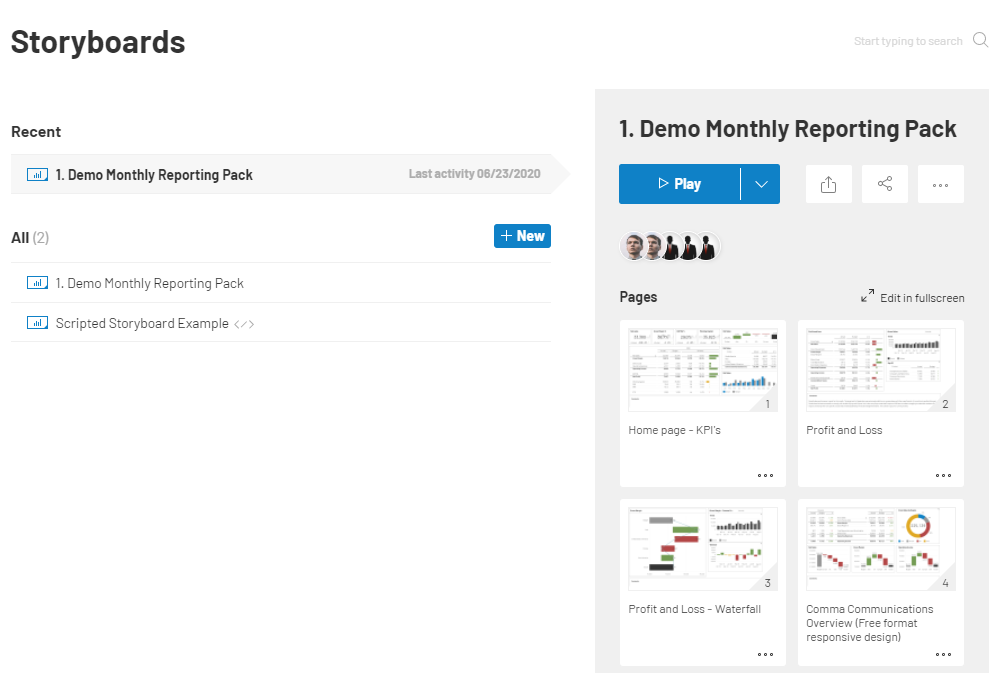
Task: Click the export icon button
Action: click(828, 184)
